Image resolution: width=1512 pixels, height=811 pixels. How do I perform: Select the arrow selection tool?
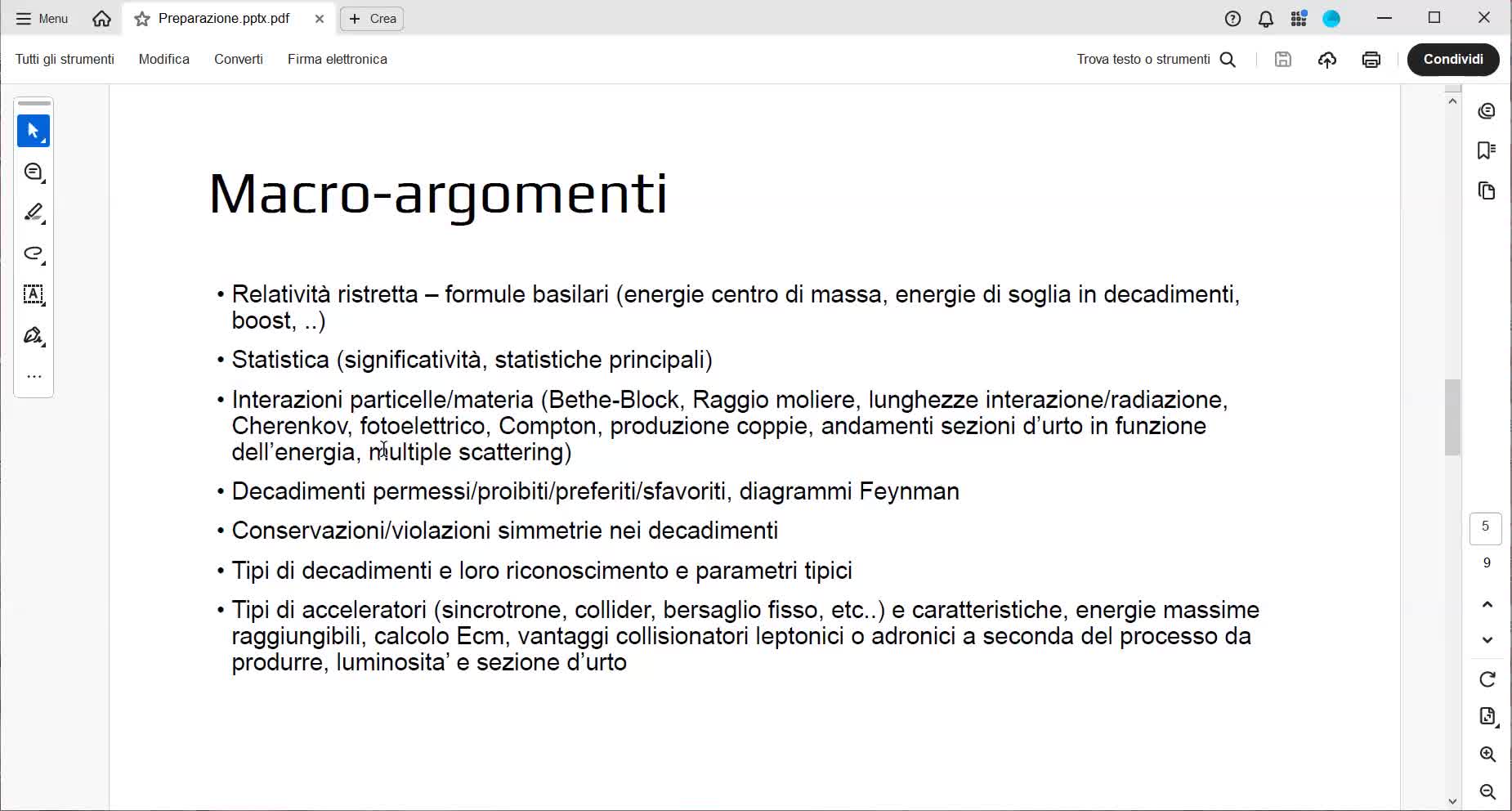[34, 131]
